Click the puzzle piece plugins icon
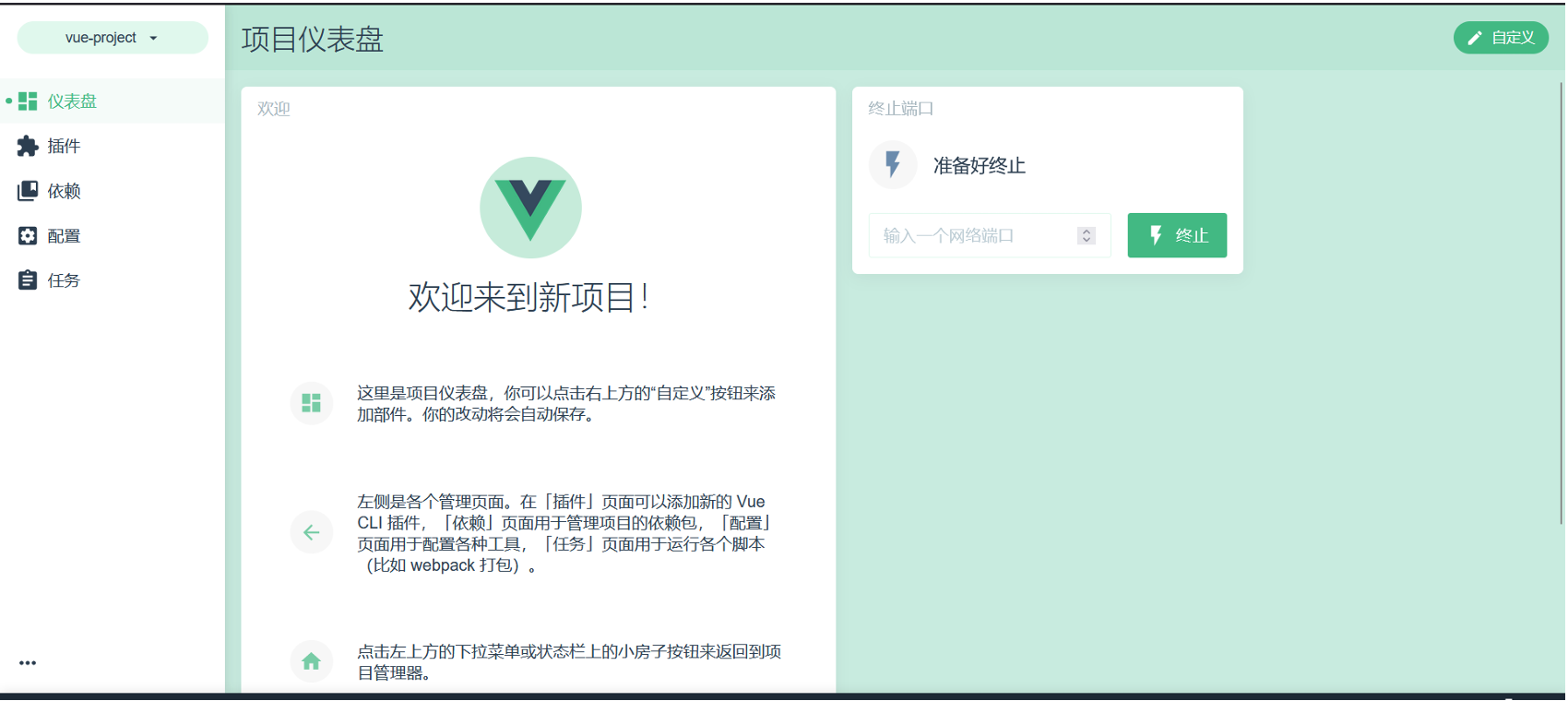 point(28,146)
